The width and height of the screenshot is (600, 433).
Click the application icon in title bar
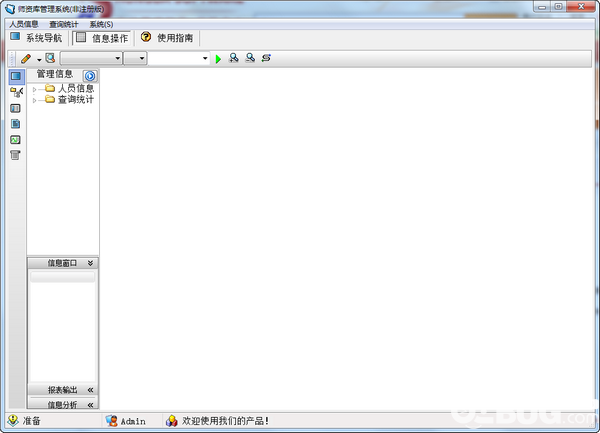coord(10,8)
